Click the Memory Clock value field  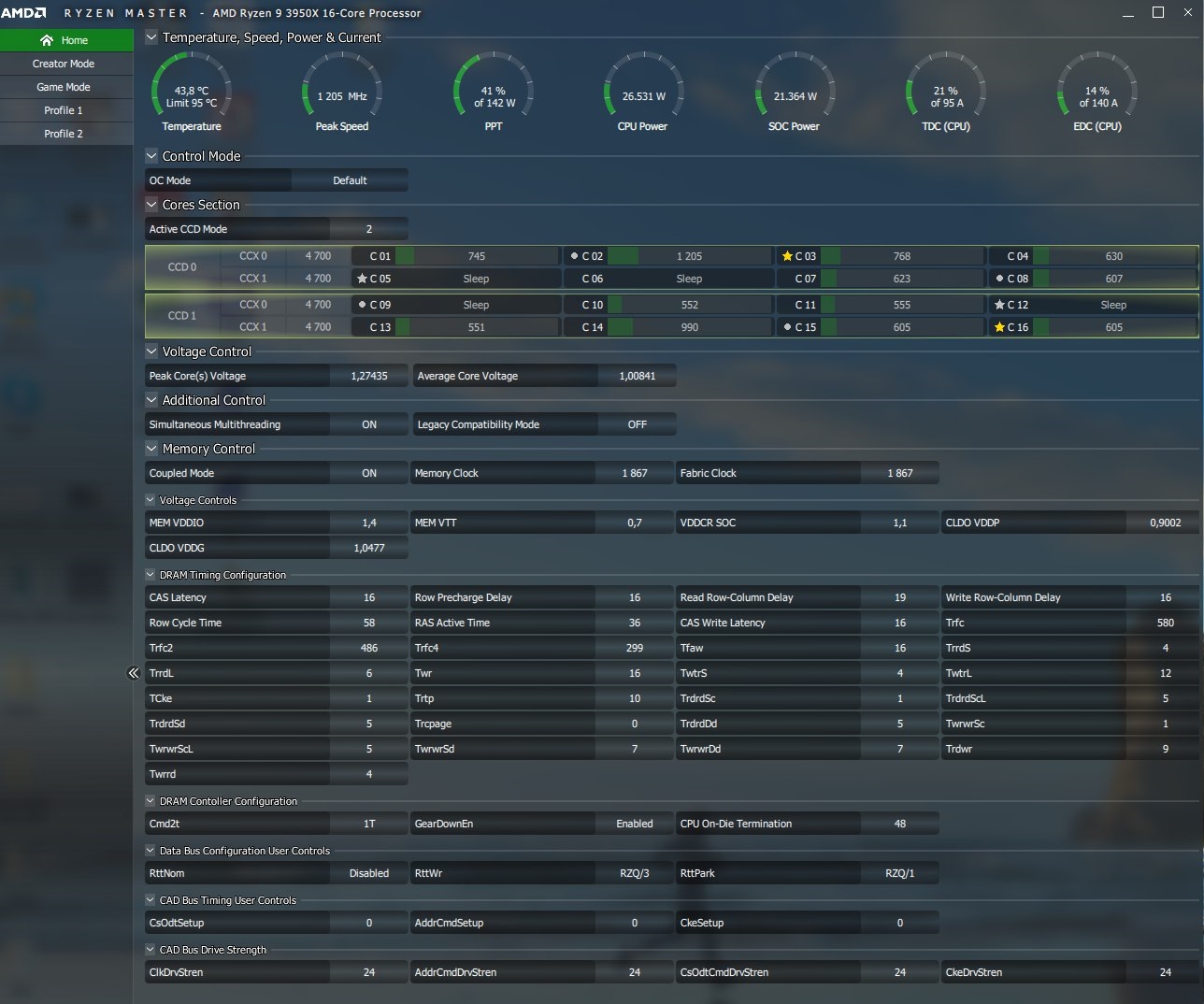635,473
